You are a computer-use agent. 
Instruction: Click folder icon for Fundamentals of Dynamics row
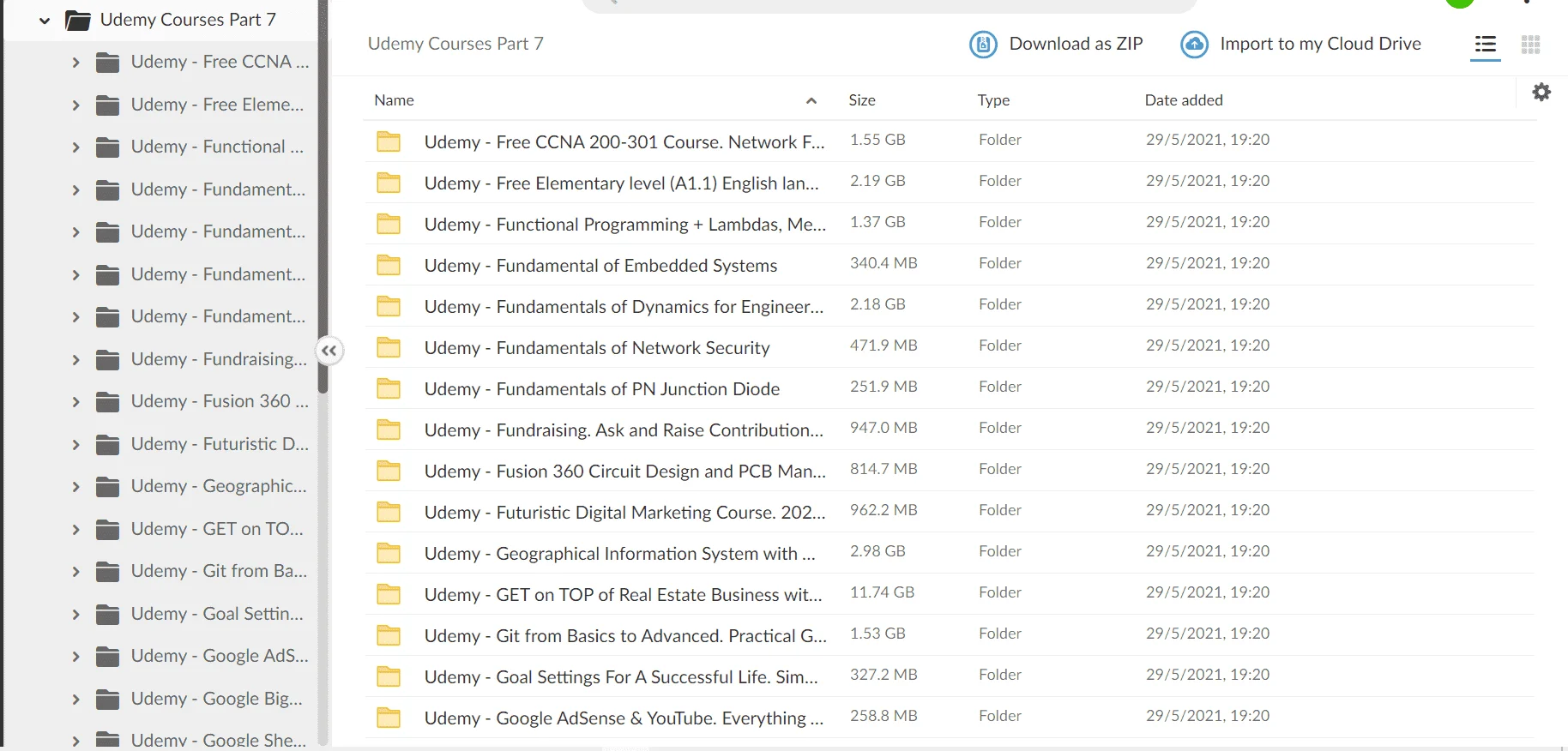point(389,306)
